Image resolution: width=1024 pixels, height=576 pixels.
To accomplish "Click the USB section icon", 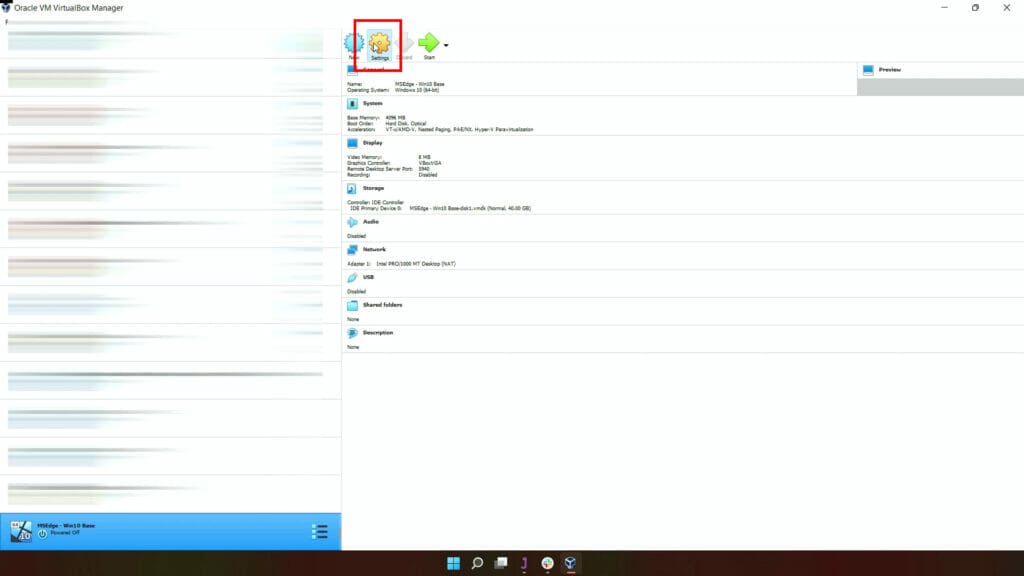I will 353,276.
